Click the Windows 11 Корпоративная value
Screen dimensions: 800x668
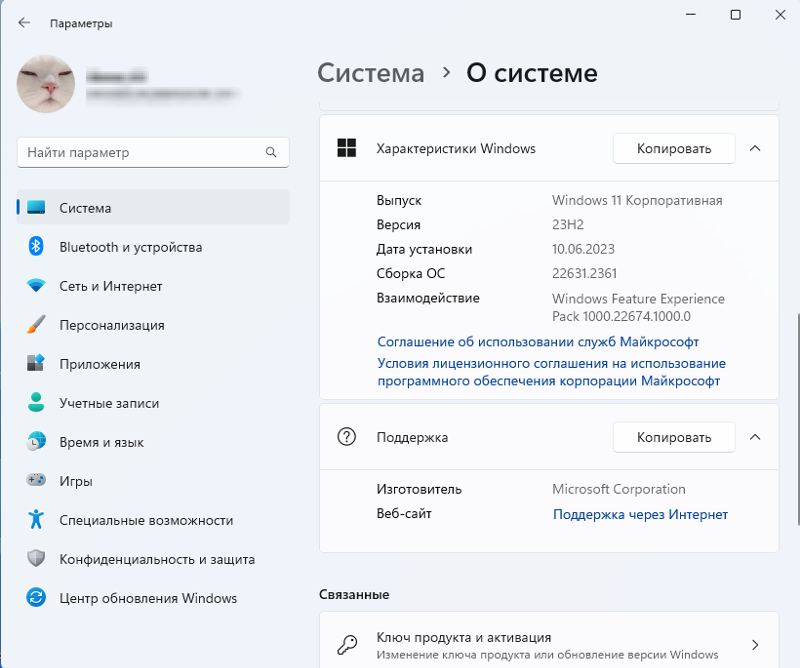click(x=637, y=200)
